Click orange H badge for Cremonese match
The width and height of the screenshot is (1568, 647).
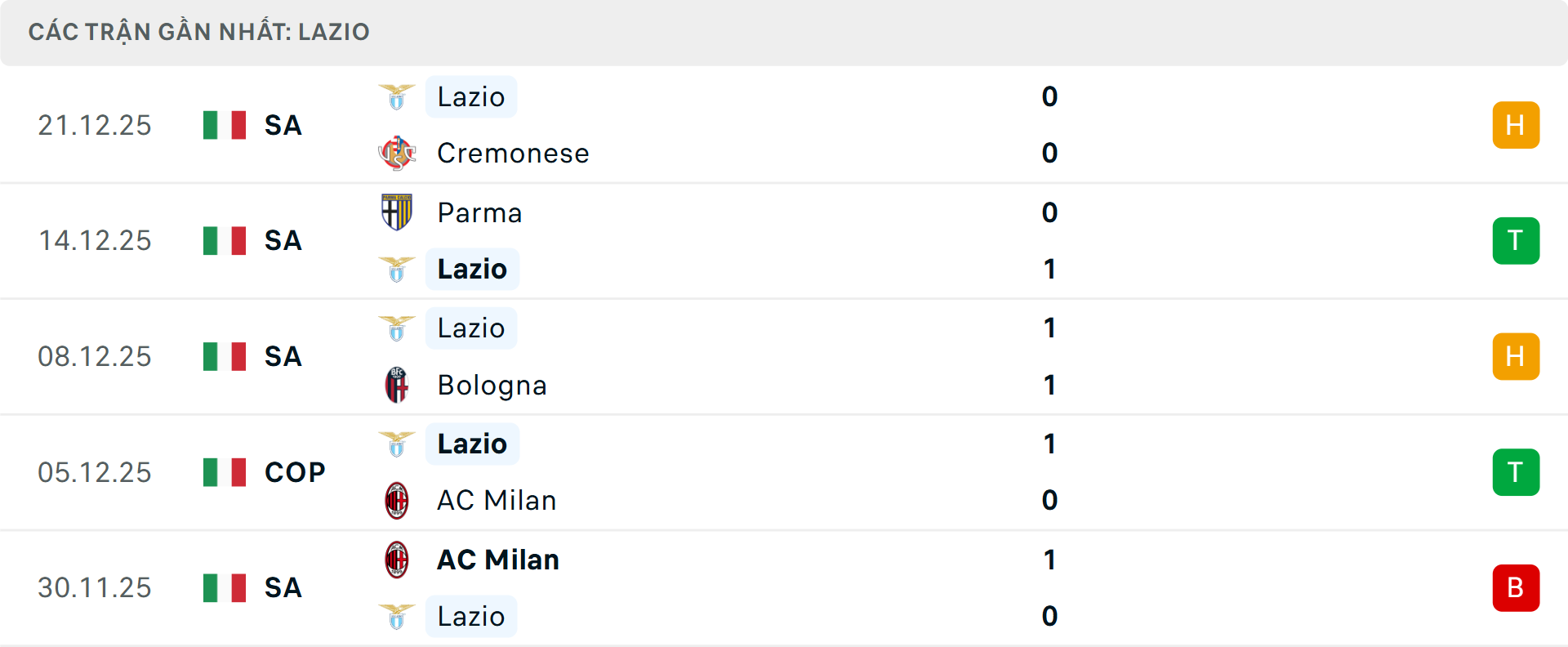click(1516, 125)
